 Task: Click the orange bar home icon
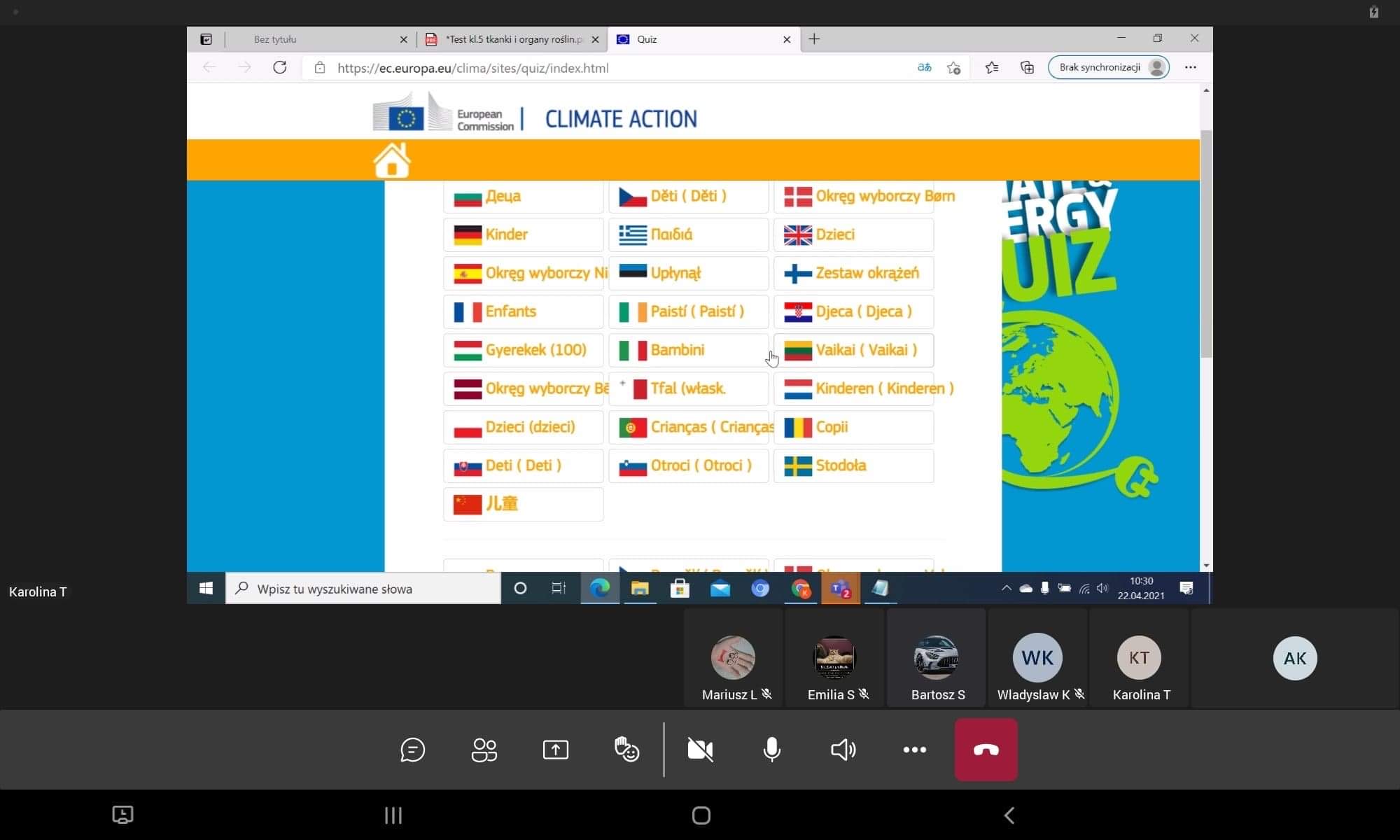[392, 160]
